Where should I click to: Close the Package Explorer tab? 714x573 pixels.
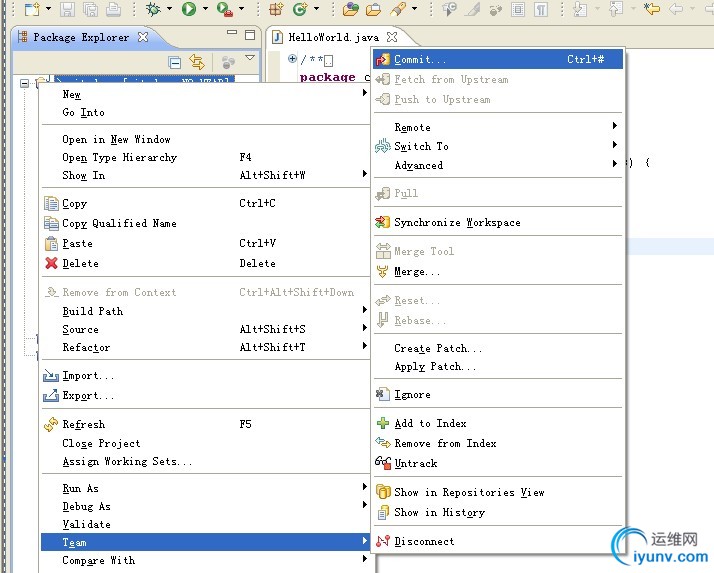click(x=143, y=37)
